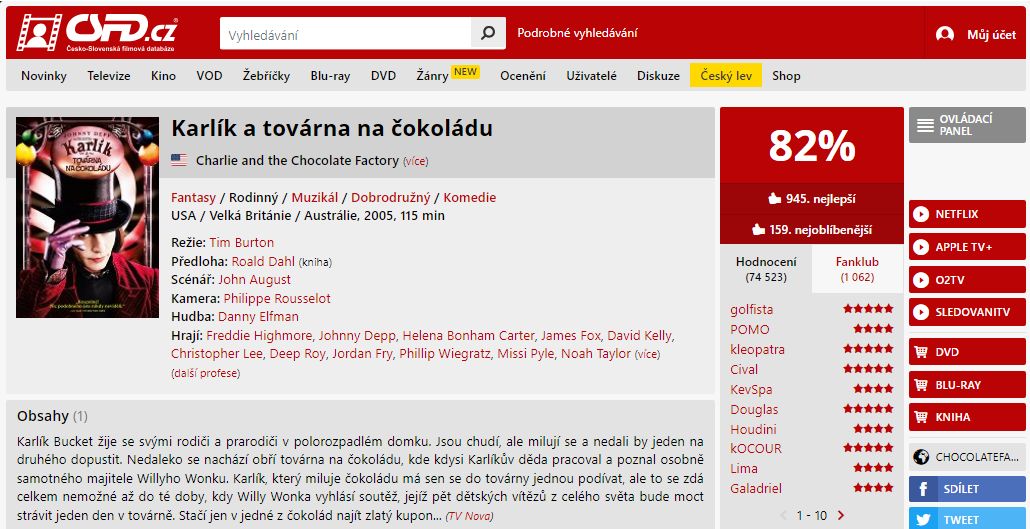Open the Shop menu item

786,76
